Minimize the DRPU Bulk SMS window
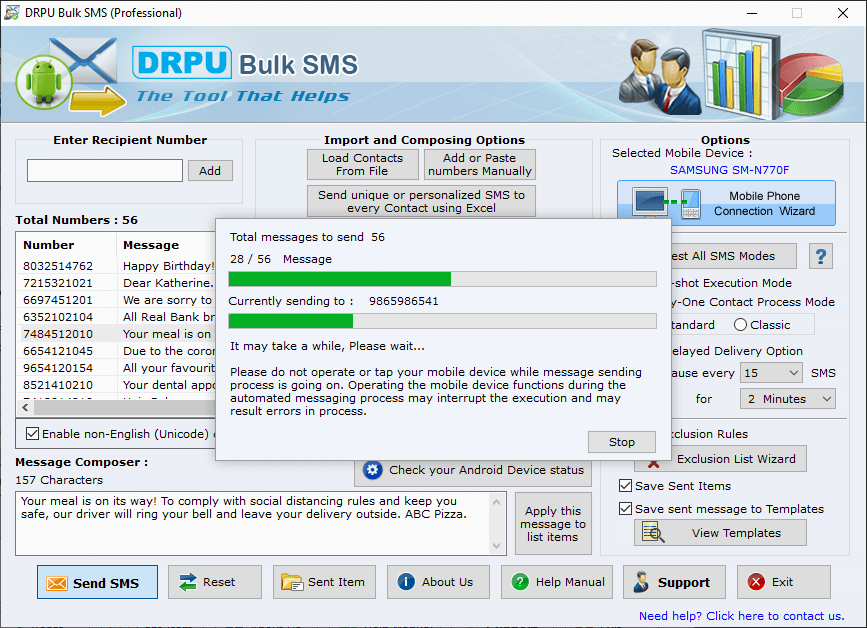The image size is (867, 628). pos(752,13)
